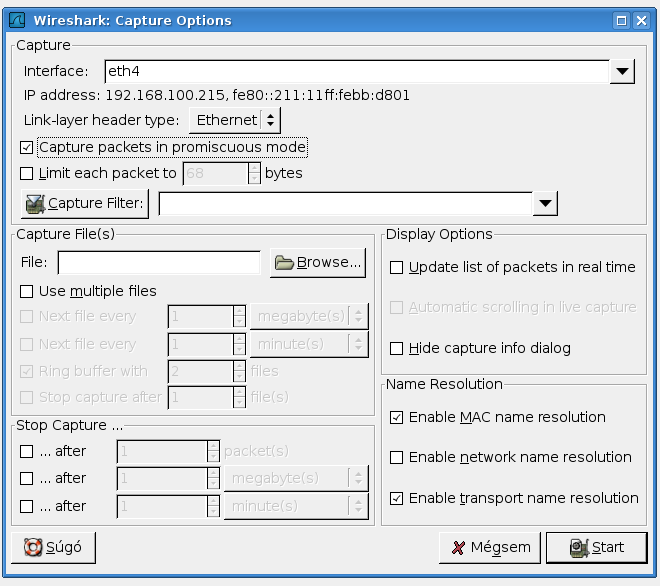Check stop capture after packet(s) box
The image size is (660, 586).
click(x=27, y=451)
